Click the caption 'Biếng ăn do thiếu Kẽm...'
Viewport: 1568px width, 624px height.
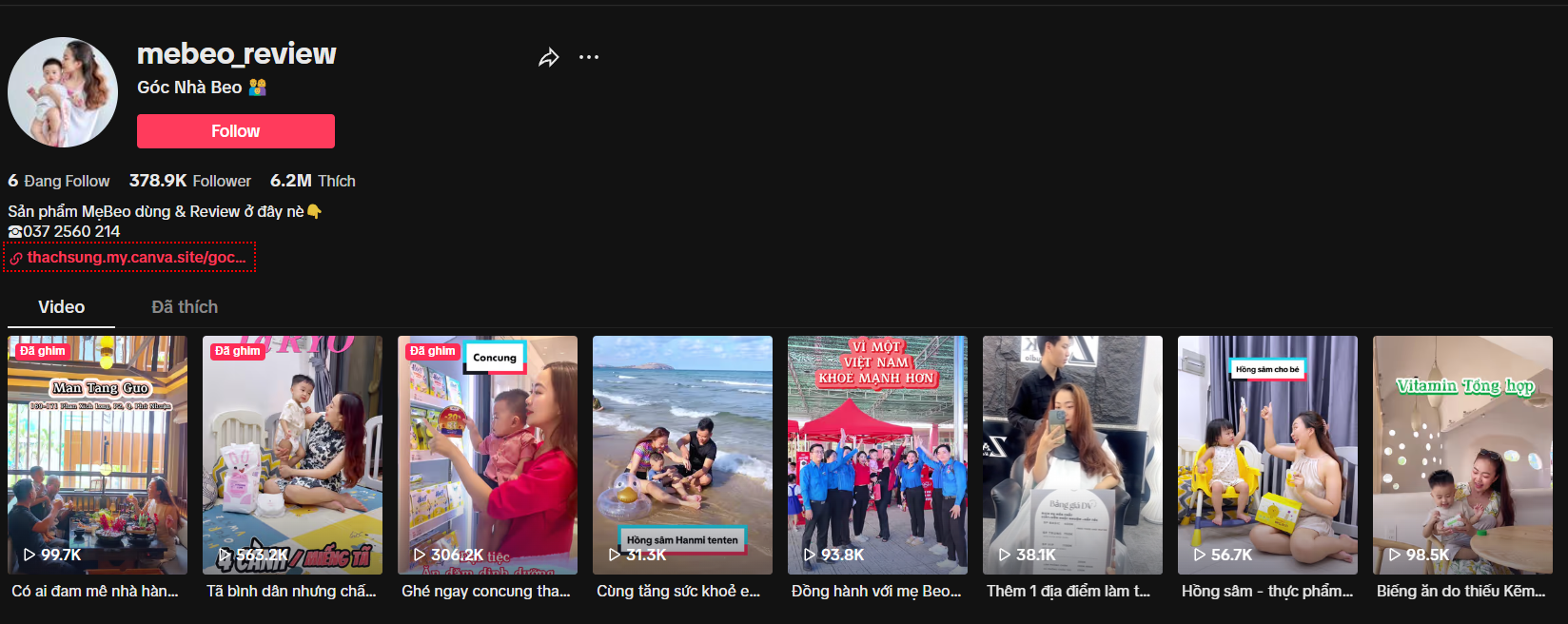tap(1460, 592)
